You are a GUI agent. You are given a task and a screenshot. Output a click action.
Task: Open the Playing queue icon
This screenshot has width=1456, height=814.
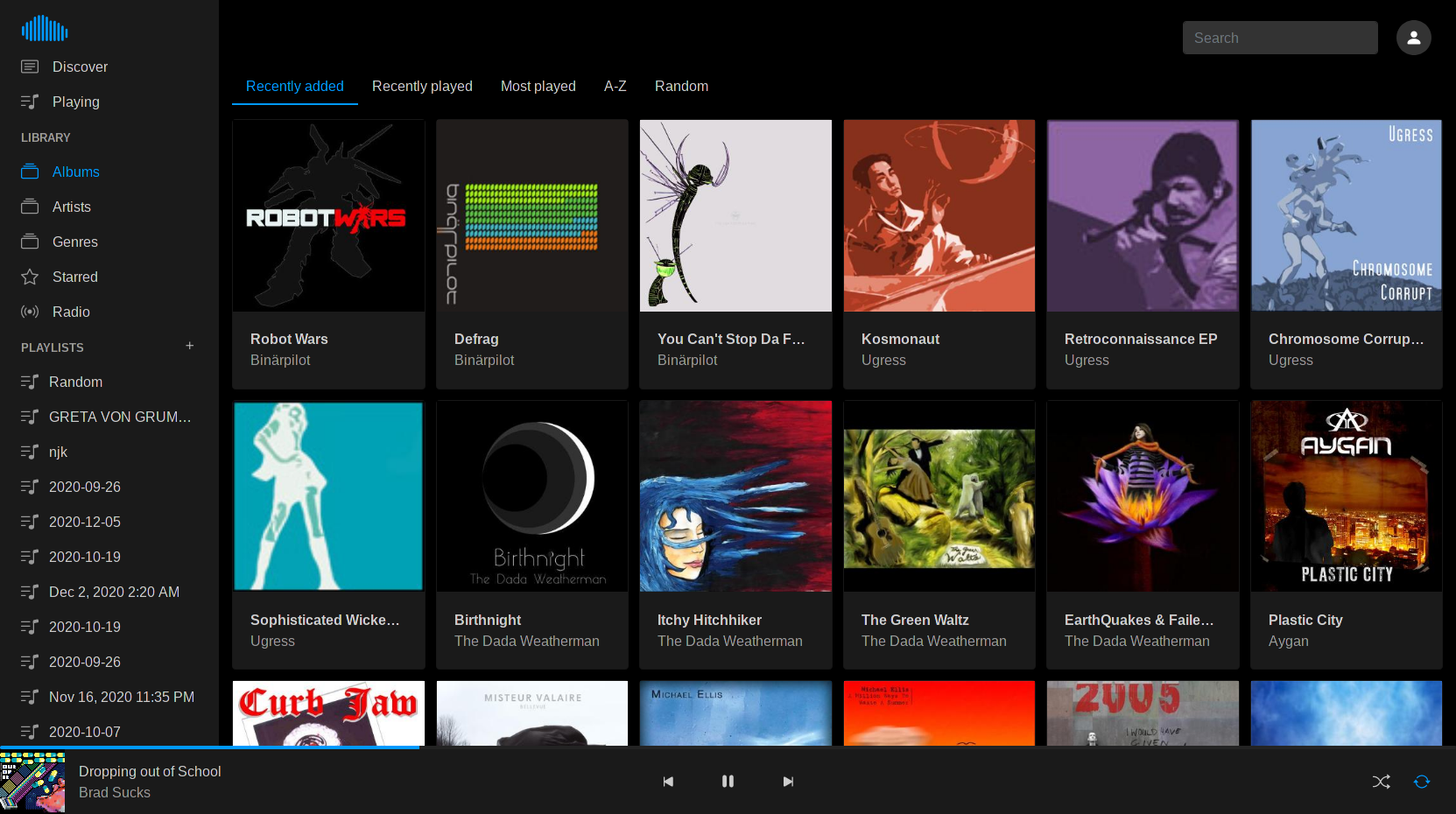coord(30,102)
